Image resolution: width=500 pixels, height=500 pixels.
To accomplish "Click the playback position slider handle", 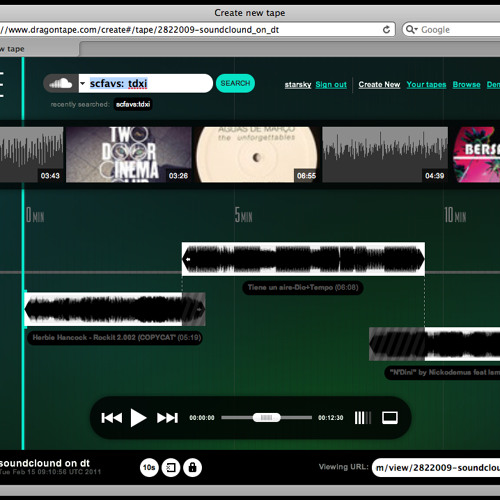I will click(x=266, y=417).
